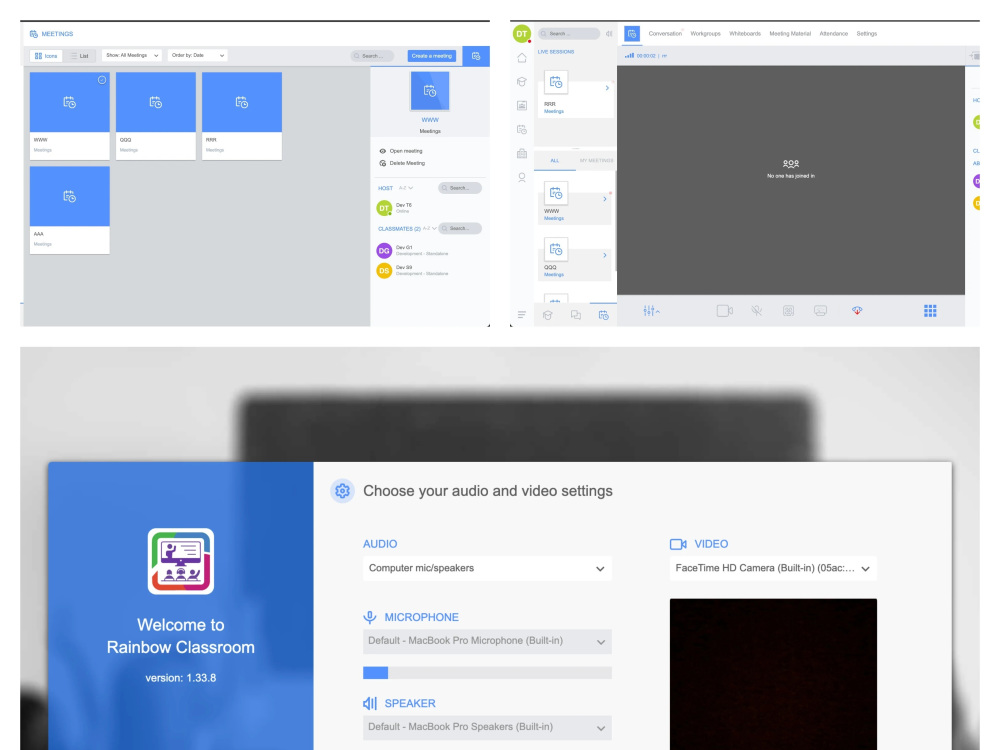1000x750 pixels.
Task: Click the graduation cap icon in the bottom panel tabs
Action: [x=547, y=315]
